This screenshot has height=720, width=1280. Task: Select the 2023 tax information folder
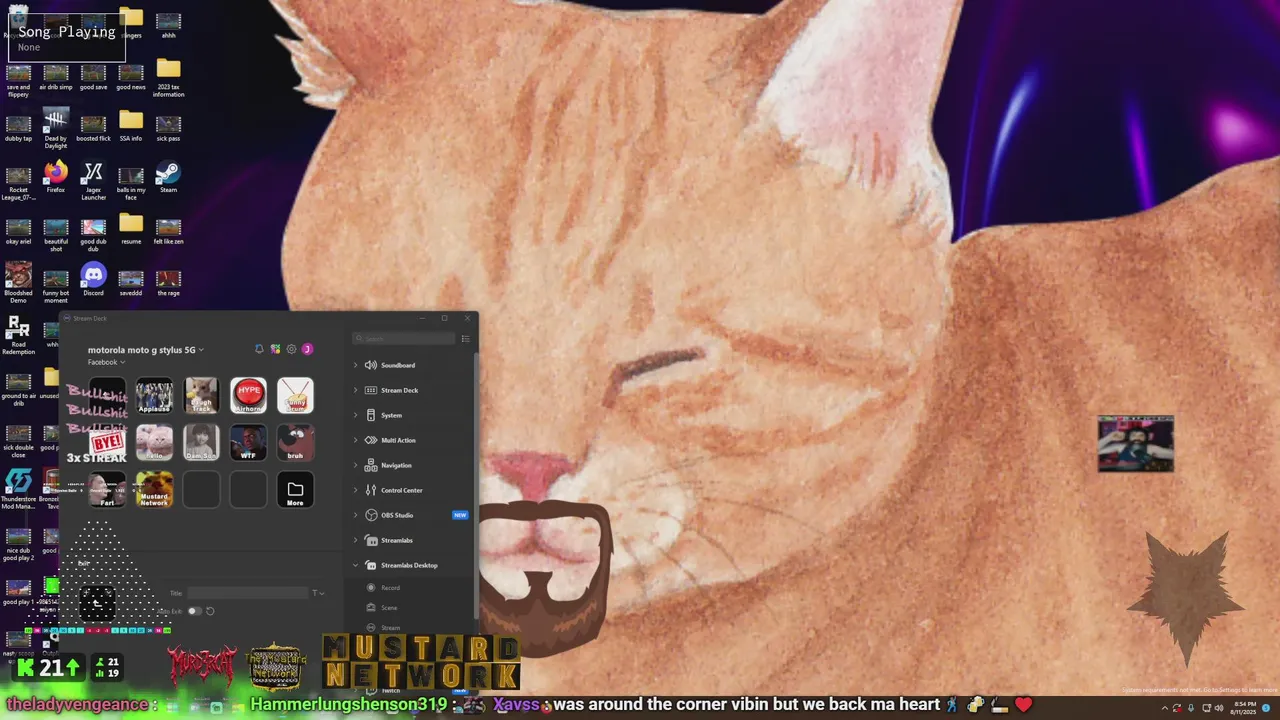(168, 77)
